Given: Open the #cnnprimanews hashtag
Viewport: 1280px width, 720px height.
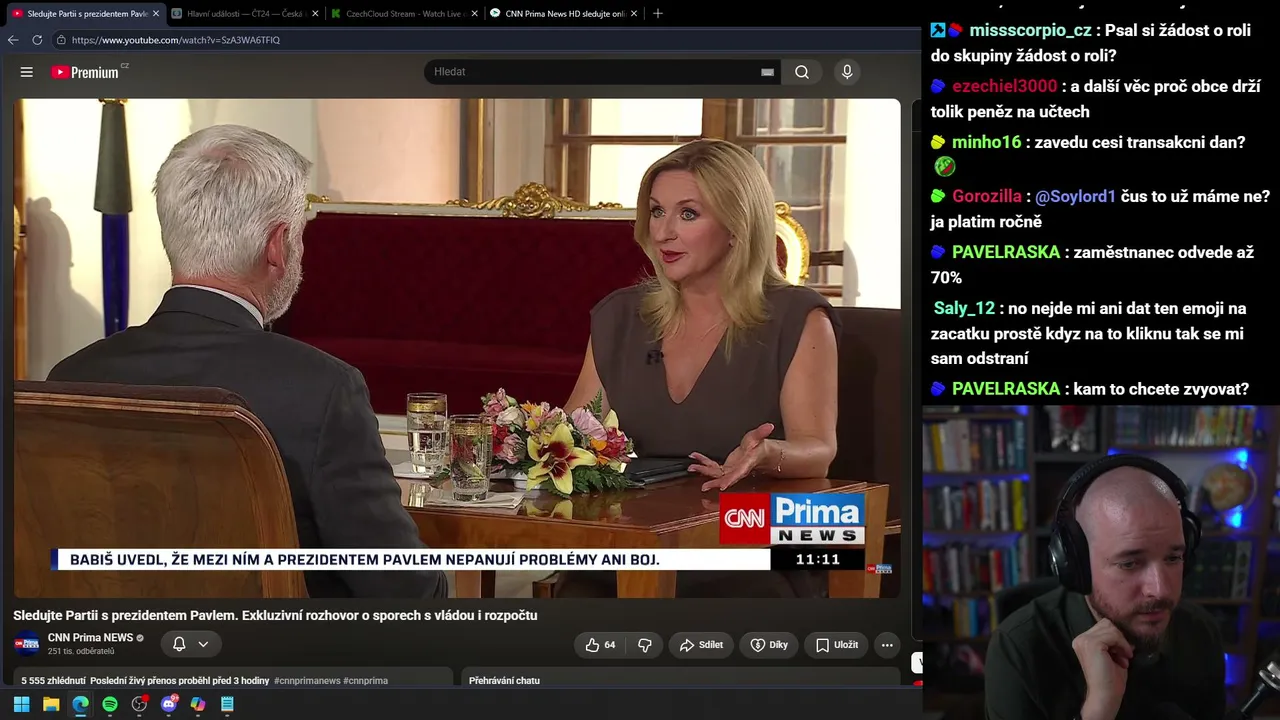Looking at the screenshot, I should tap(307, 681).
